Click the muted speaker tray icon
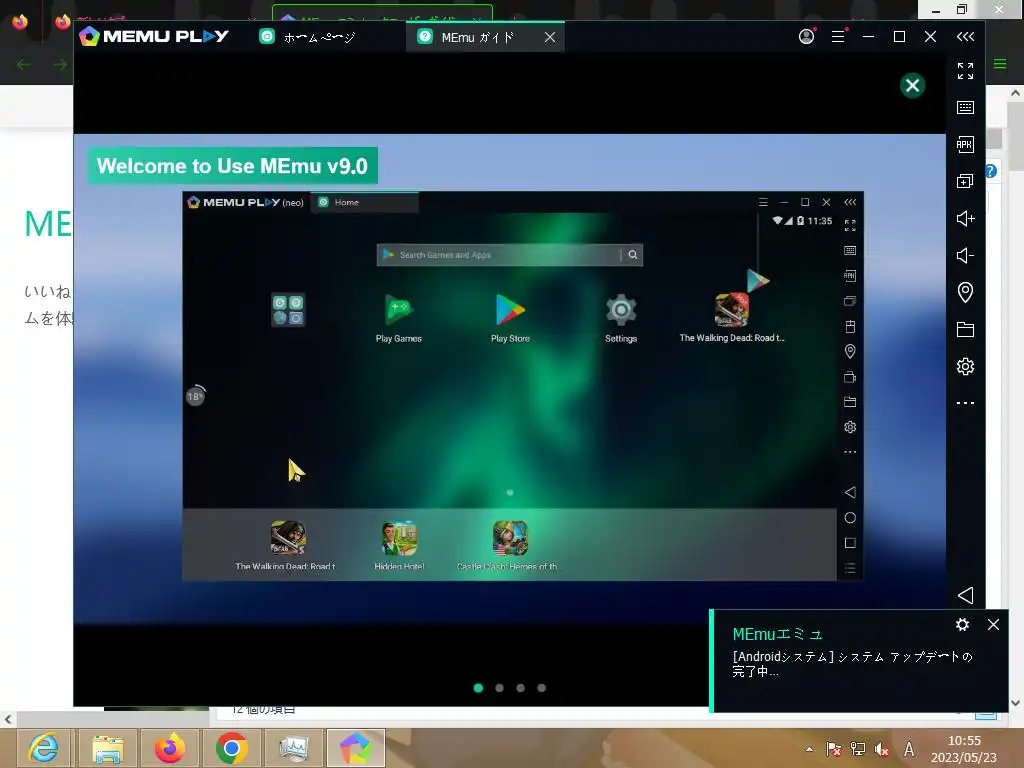The width and height of the screenshot is (1024, 768). click(882, 750)
